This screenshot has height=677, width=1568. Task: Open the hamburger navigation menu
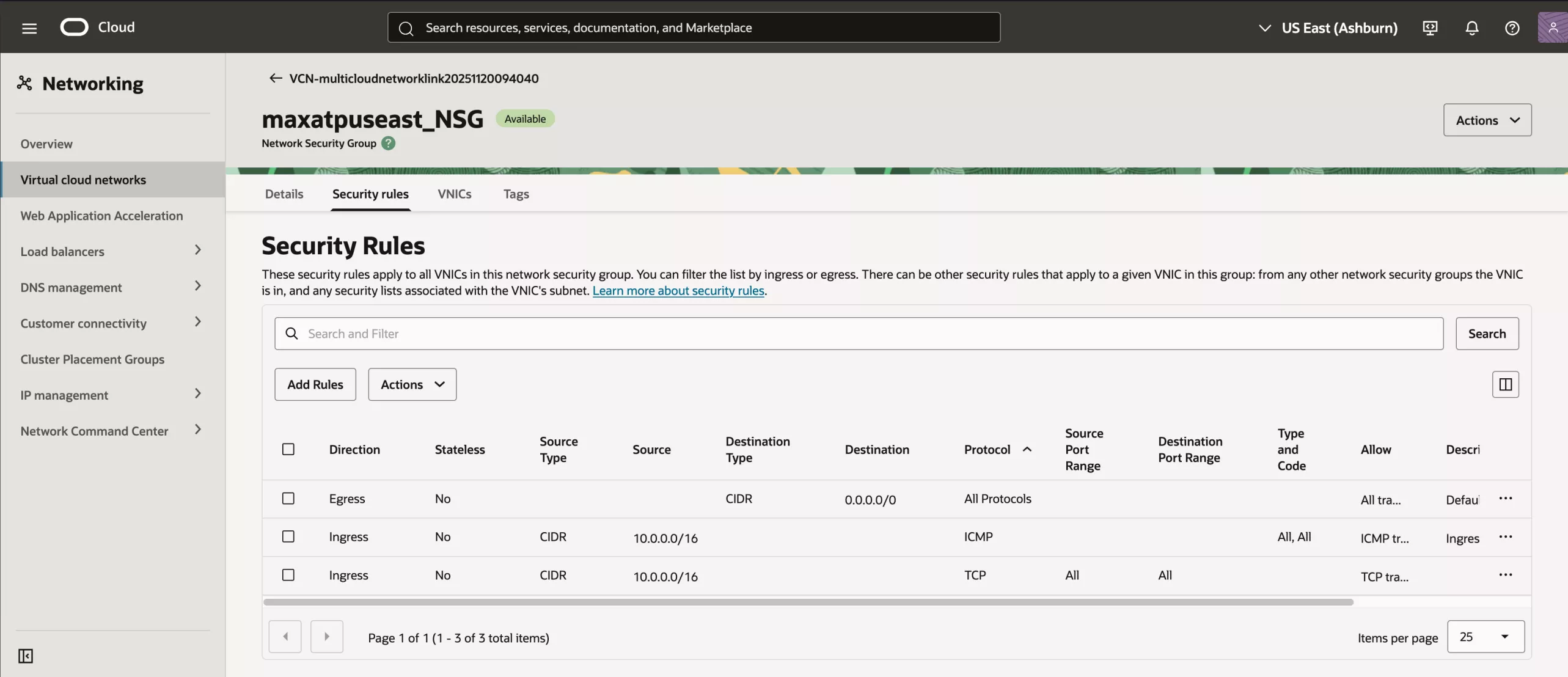click(29, 28)
